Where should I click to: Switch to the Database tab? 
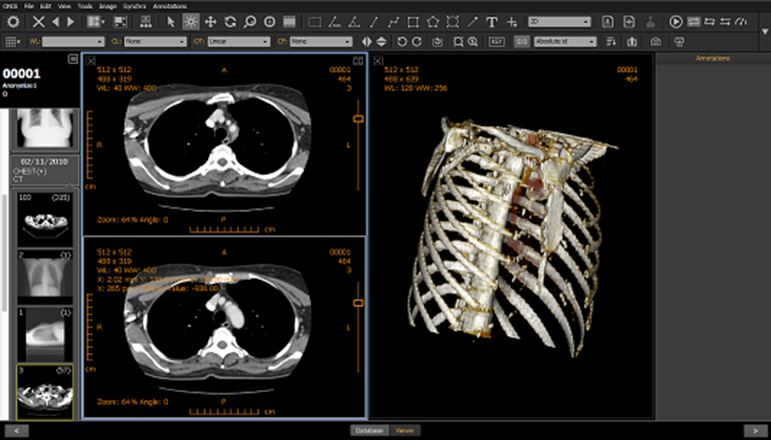[370, 431]
